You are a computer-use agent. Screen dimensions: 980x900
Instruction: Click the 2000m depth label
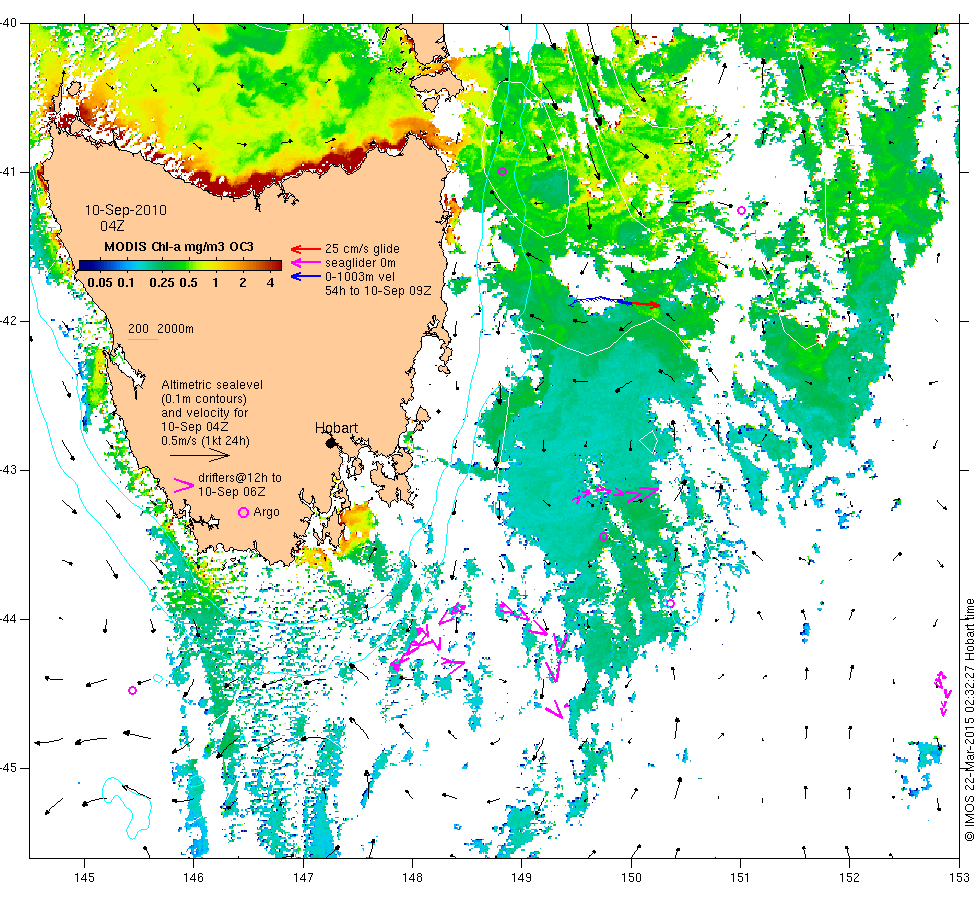(x=175, y=329)
